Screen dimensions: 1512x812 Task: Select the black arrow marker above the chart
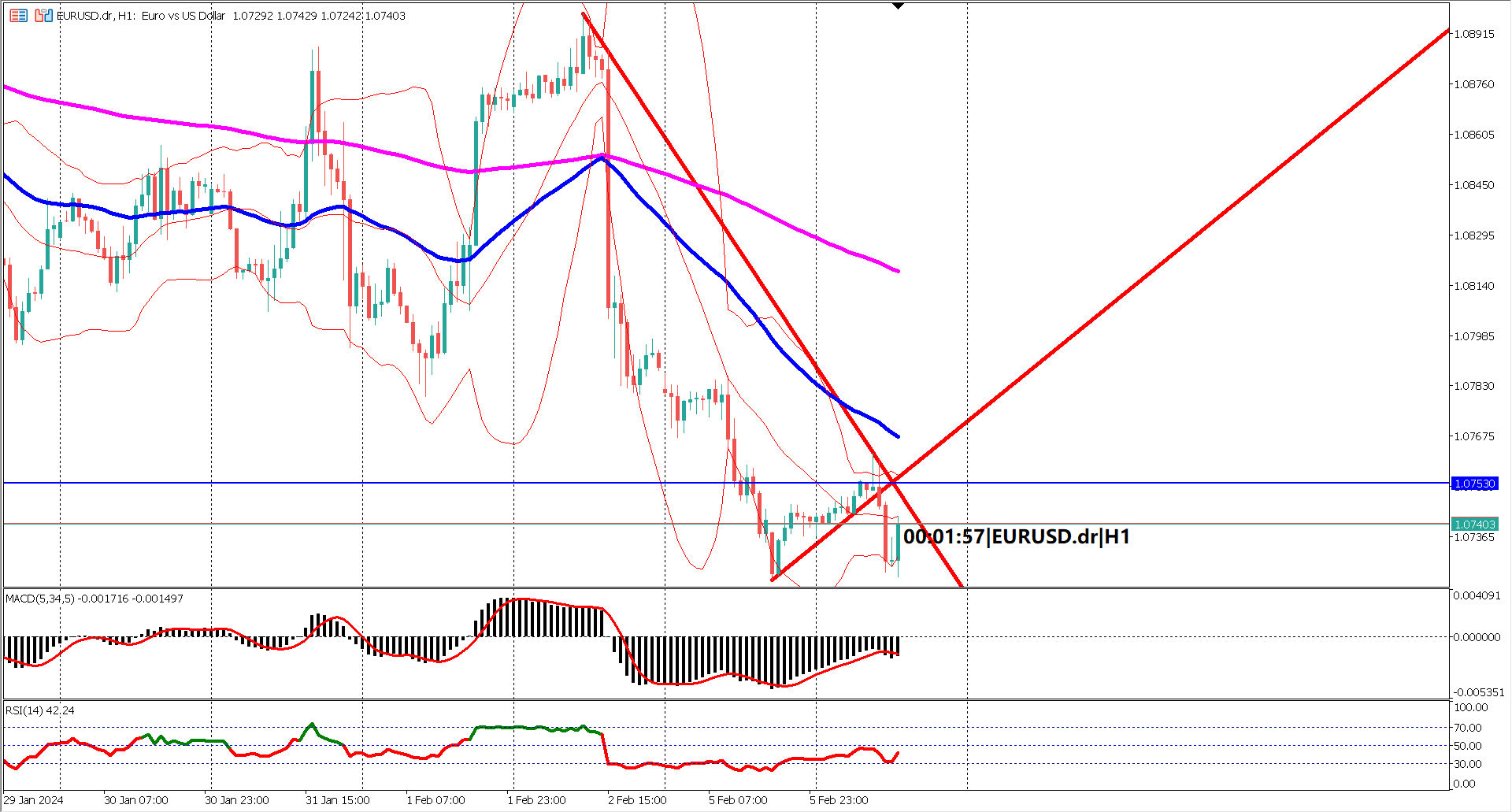[898, 6]
